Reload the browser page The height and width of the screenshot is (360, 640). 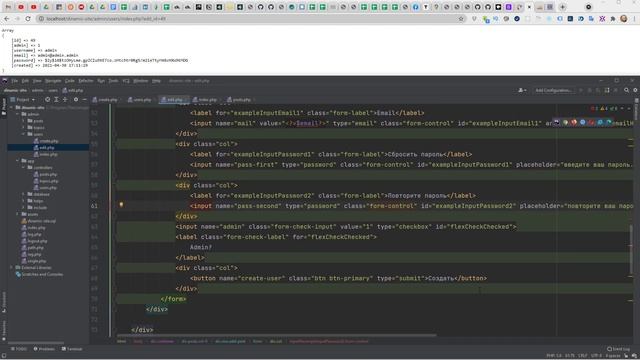[28, 19]
